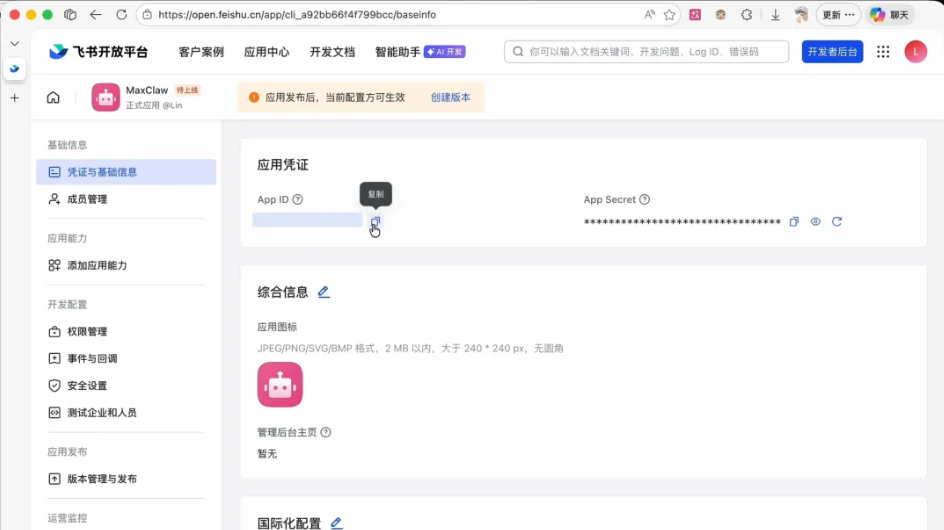Open browser extensions puzzle icon
944x530 pixels.
pos(747,14)
